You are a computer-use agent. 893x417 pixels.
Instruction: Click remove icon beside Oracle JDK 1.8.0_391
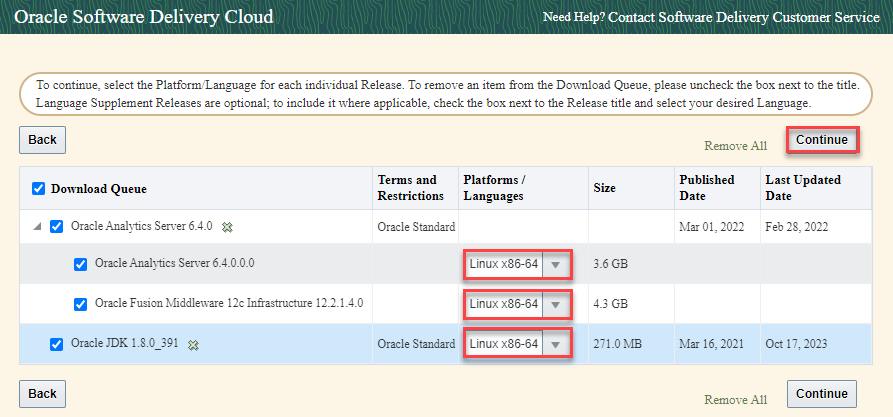click(x=194, y=345)
